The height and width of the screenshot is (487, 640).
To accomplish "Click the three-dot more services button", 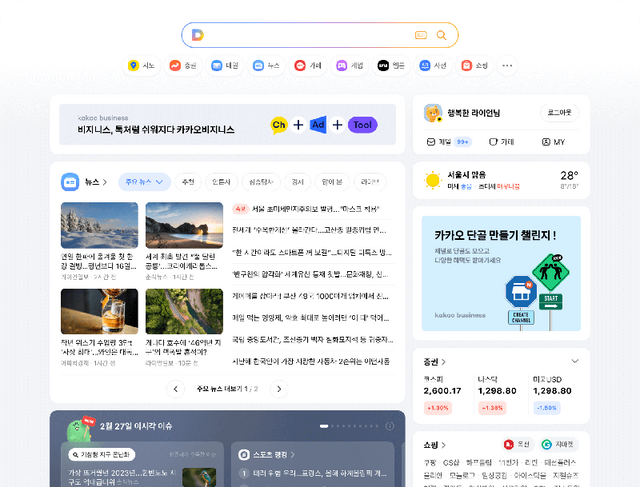I will (507, 66).
